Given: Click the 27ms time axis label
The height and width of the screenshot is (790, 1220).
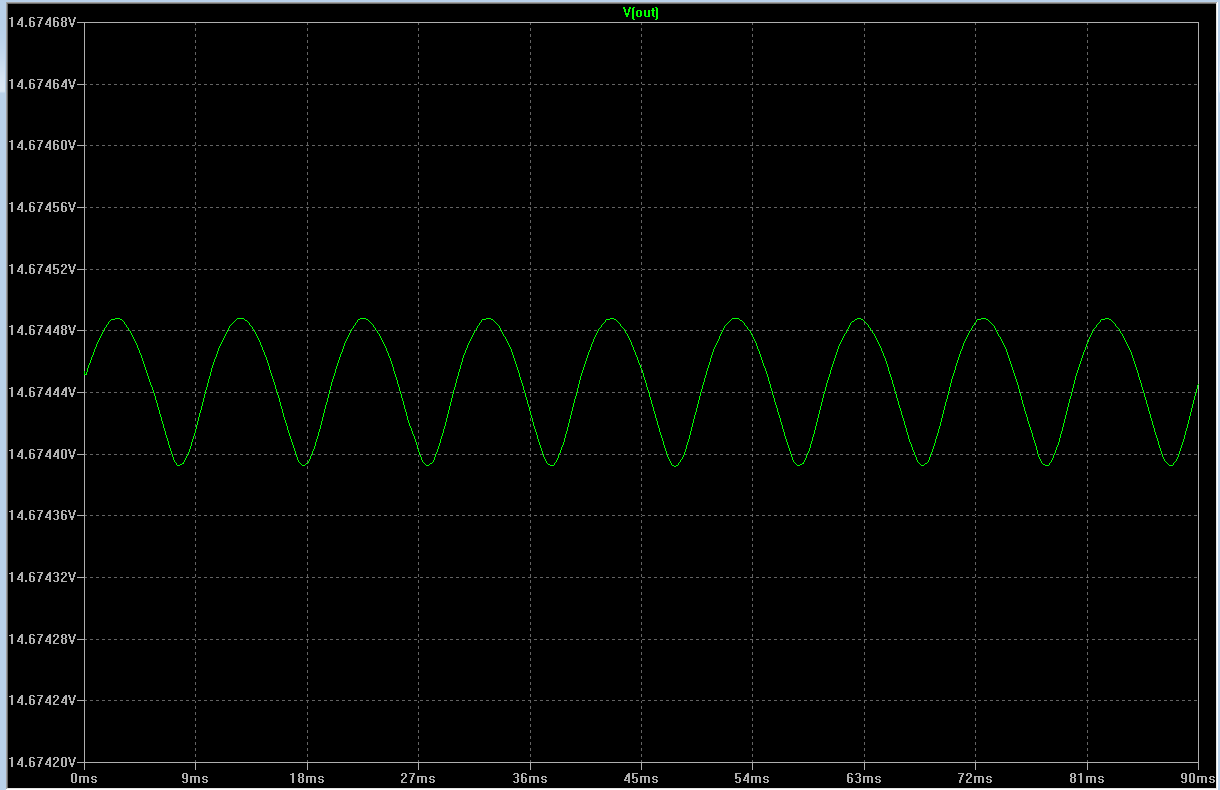Looking at the screenshot, I should tap(418, 778).
